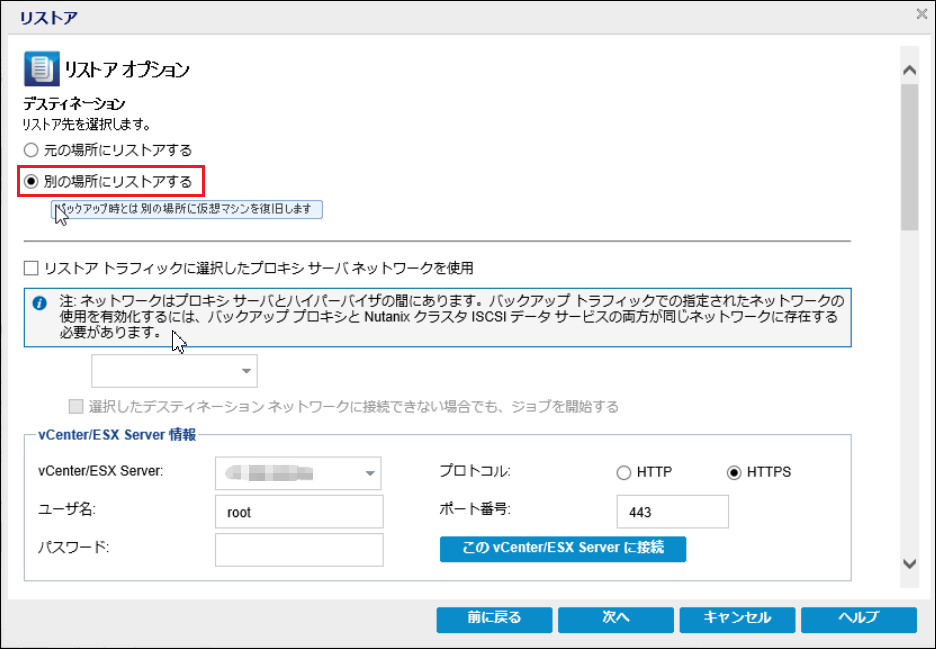Click the ポート番号 field showing 443
The image size is (936, 649).
click(x=672, y=512)
